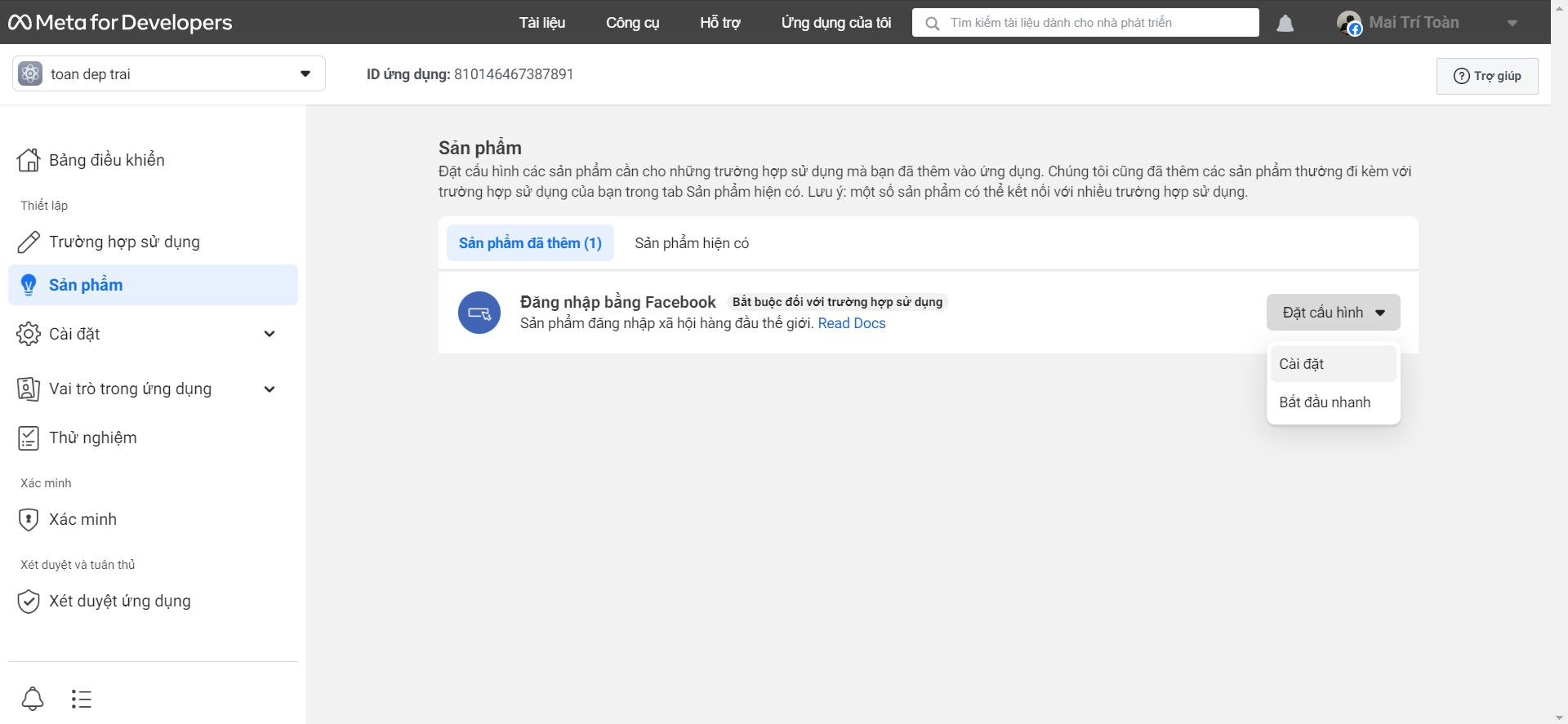Click the lightbulb icon for Sản phẩm

[x=29, y=285]
